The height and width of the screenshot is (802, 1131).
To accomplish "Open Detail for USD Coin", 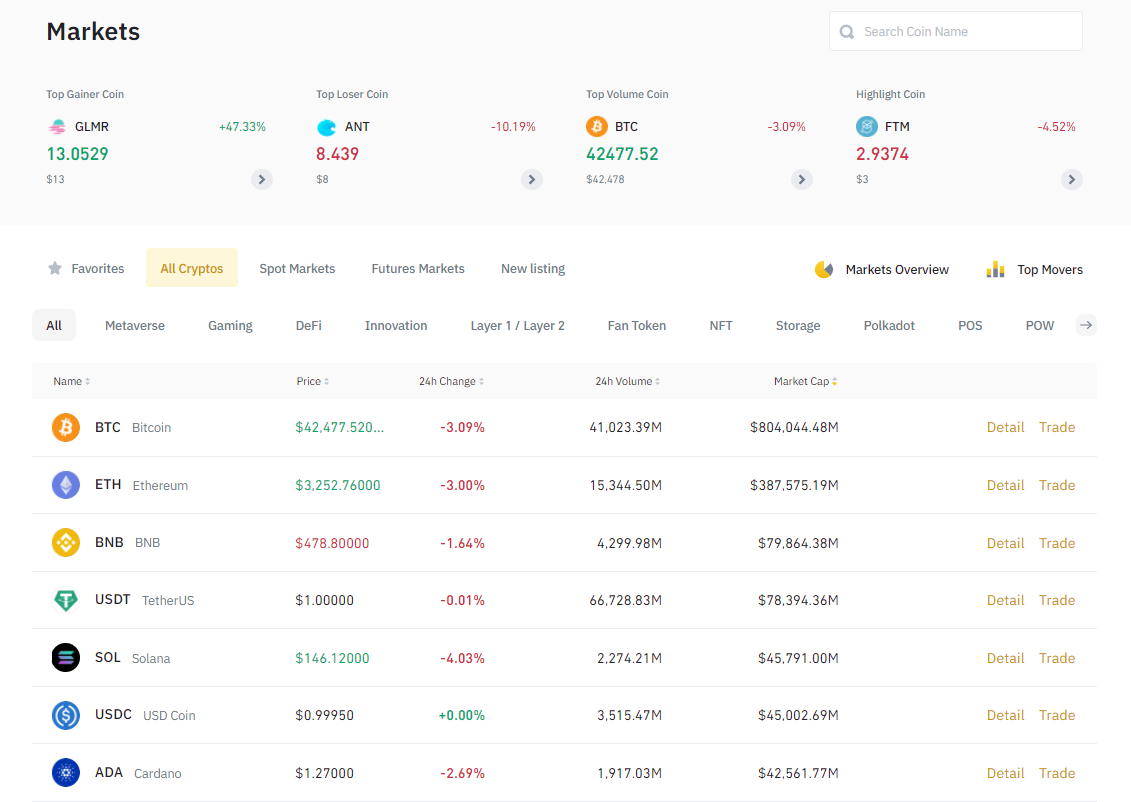I will [1005, 715].
